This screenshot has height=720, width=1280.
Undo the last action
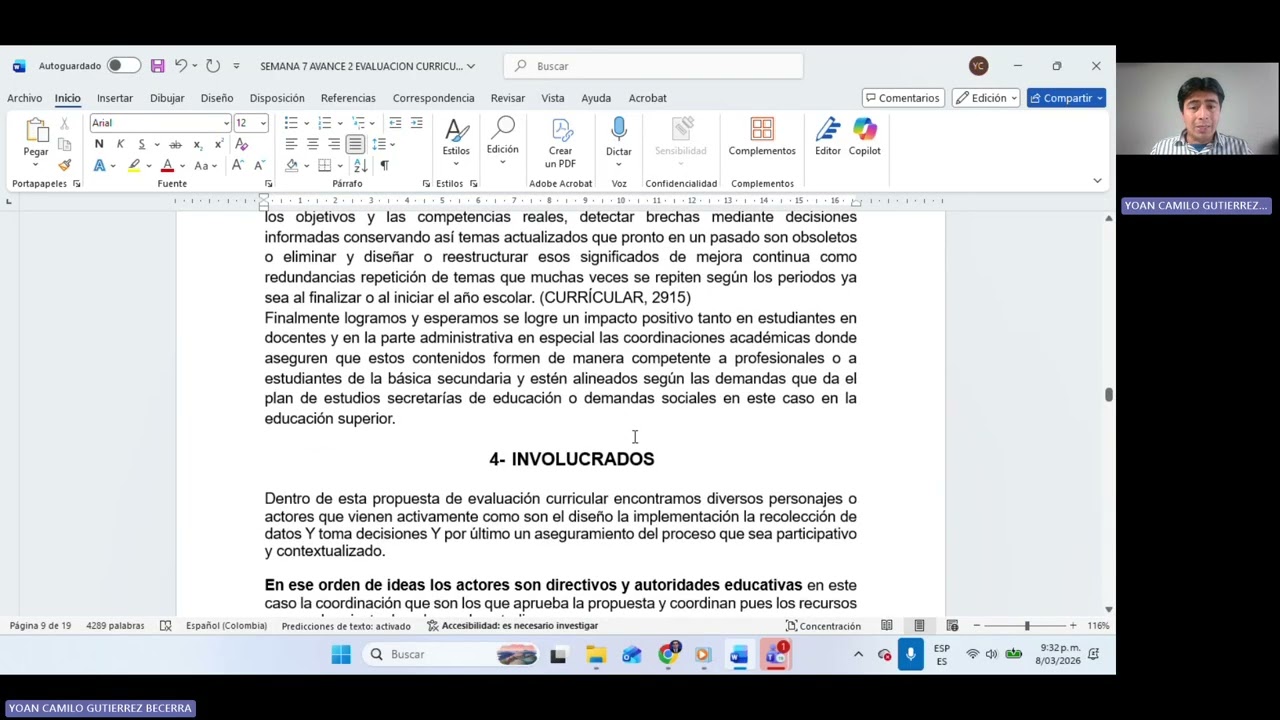[180, 66]
